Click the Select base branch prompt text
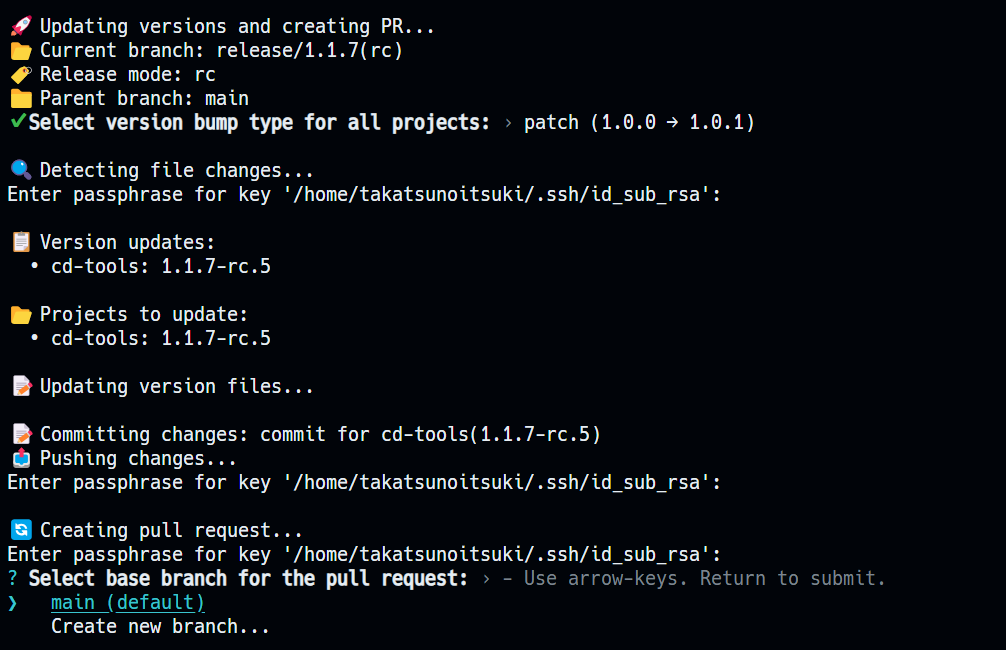 tap(248, 578)
